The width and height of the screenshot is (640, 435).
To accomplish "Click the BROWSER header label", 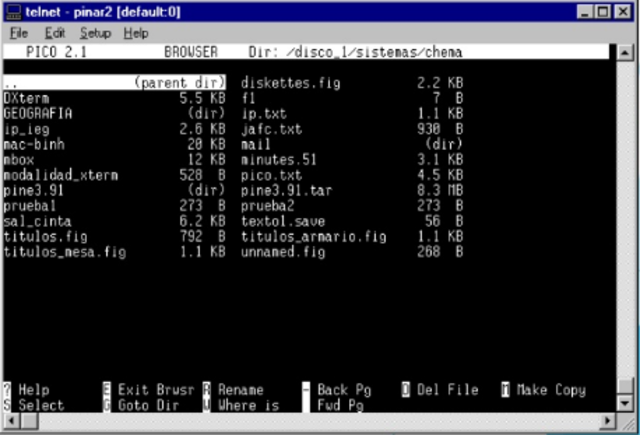I will pyautogui.click(x=191, y=52).
